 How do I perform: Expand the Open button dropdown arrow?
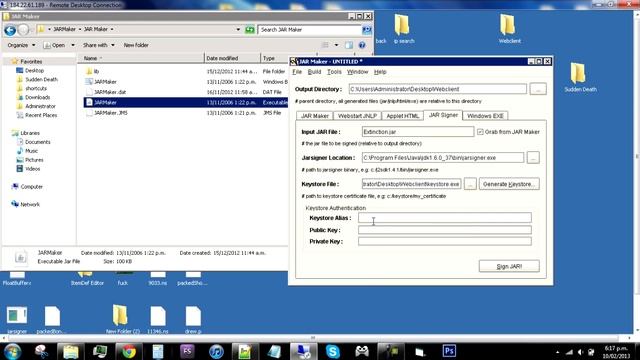point(73,45)
